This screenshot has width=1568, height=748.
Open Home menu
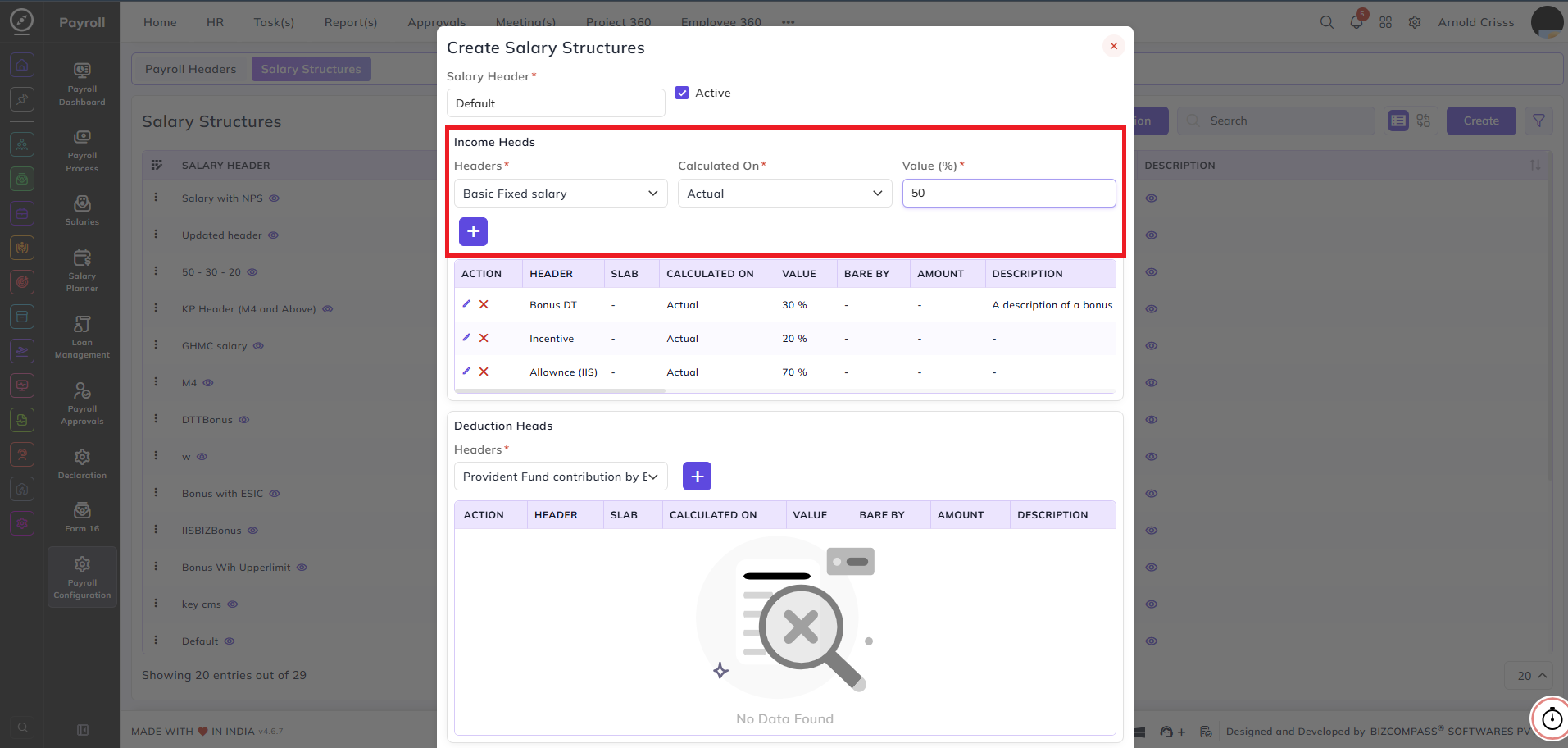(160, 22)
